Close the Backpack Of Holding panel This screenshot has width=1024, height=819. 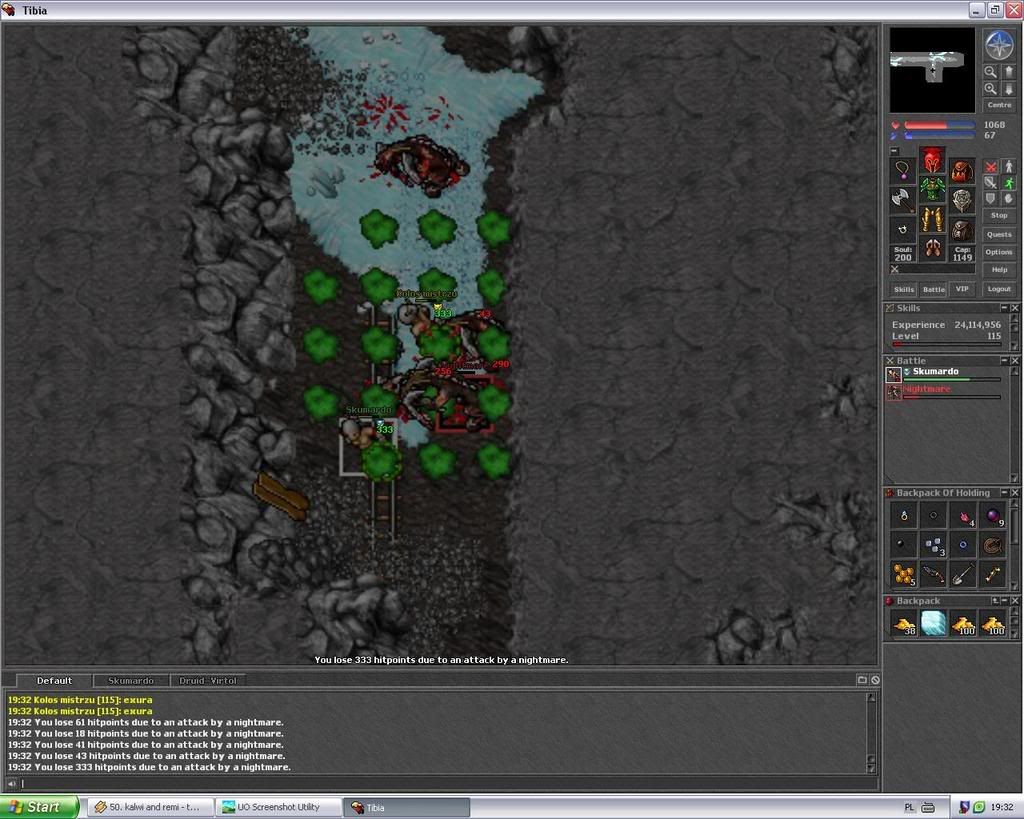click(1015, 492)
